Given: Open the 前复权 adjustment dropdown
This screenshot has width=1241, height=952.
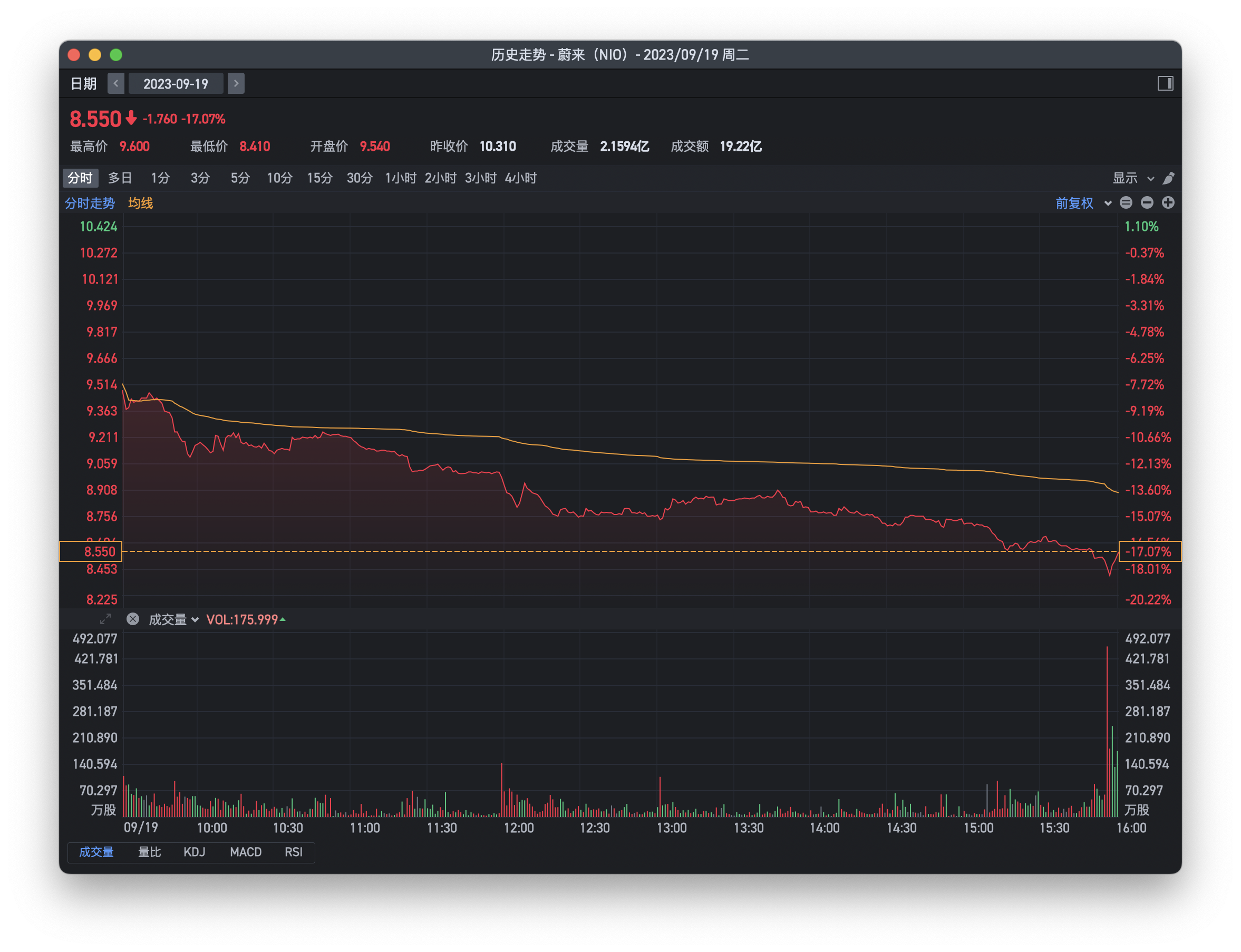Looking at the screenshot, I should (x=1083, y=203).
